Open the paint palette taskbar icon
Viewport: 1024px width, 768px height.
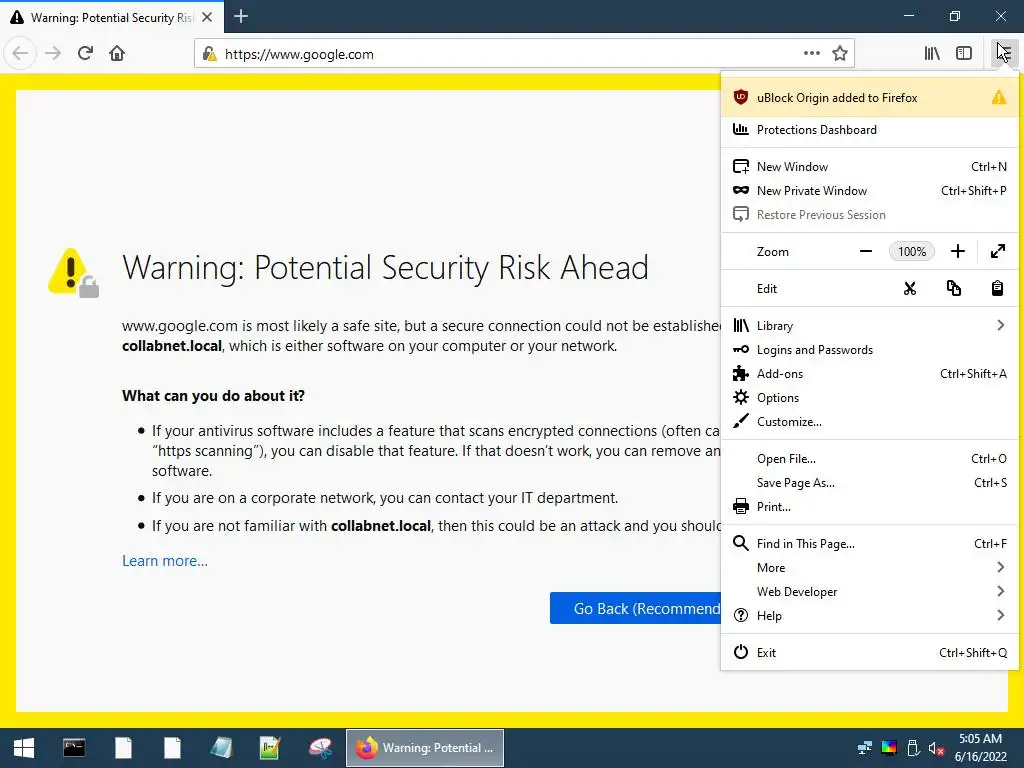pyautogui.click(x=320, y=748)
